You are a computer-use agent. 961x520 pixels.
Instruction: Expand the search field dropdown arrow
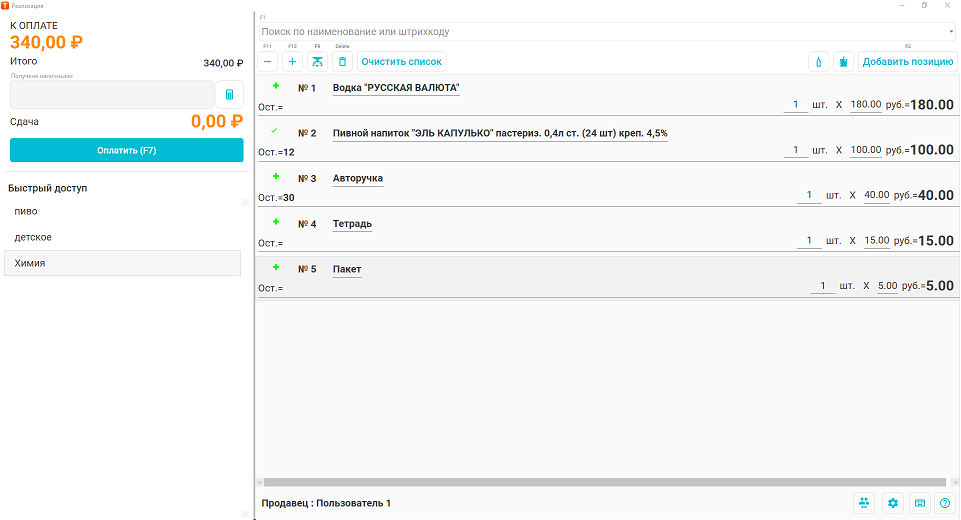click(x=951, y=31)
